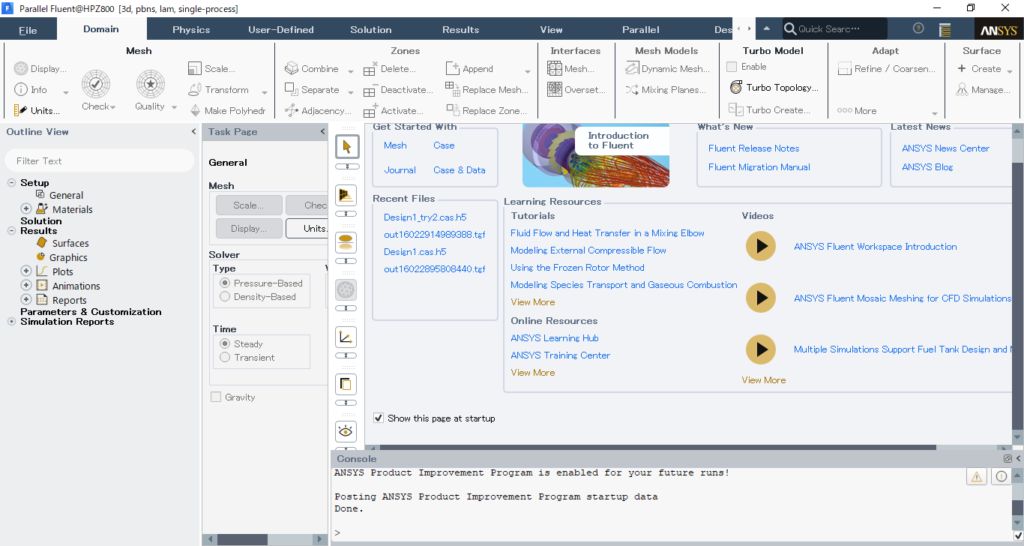Switch to the Results ribbon tab

[460, 29]
